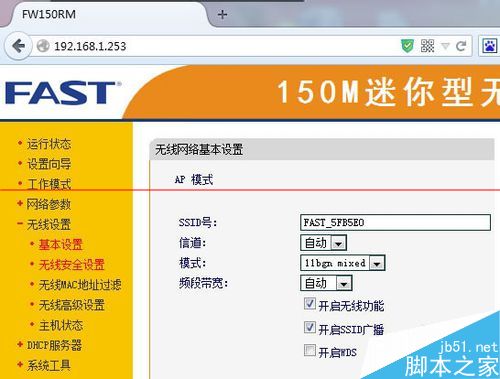Expand DHCP服务器 menu section
This screenshot has height=379, width=500.
coord(54,345)
